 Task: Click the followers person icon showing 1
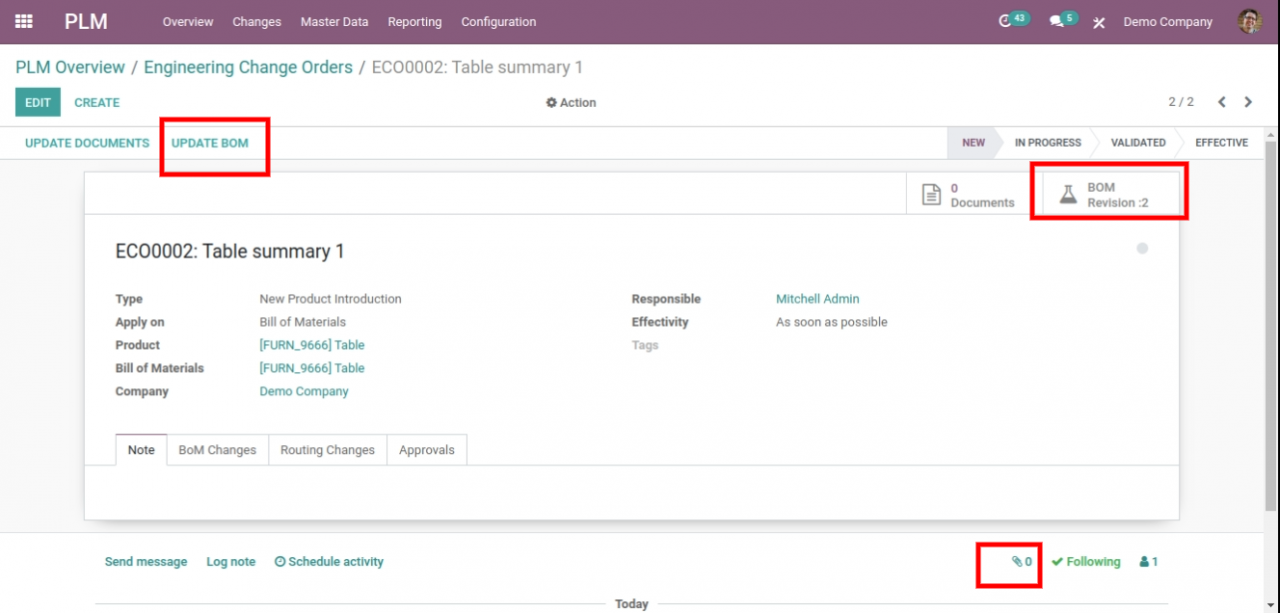point(1146,561)
